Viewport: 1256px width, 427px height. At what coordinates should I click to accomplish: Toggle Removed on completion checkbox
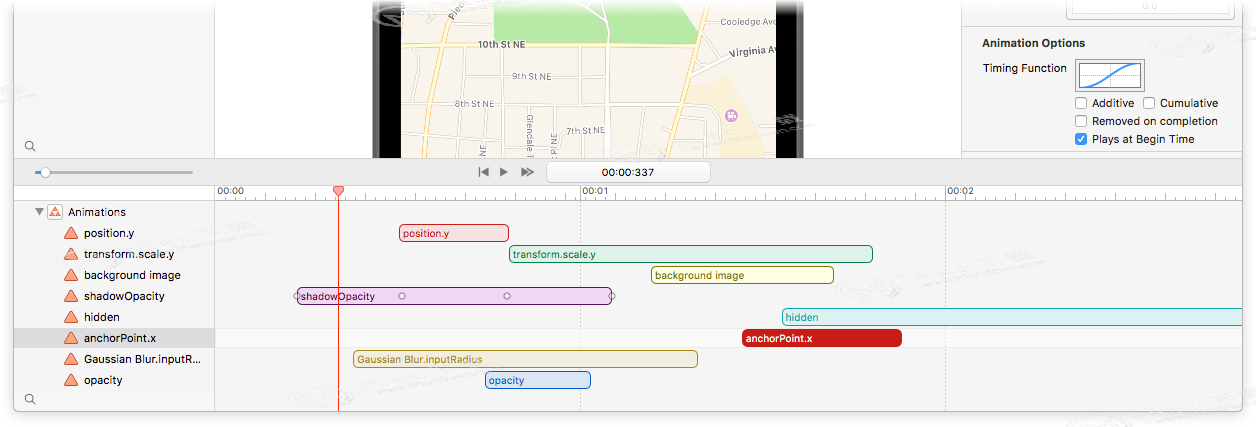pos(1081,121)
